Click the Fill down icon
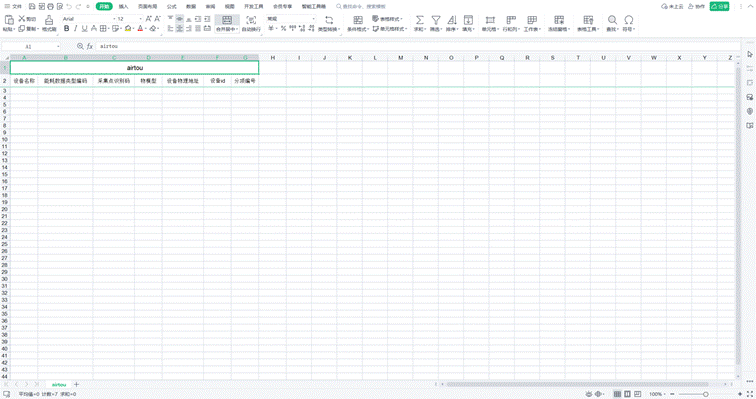This screenshot has width=756, height=399. click(x=468, y=20)
